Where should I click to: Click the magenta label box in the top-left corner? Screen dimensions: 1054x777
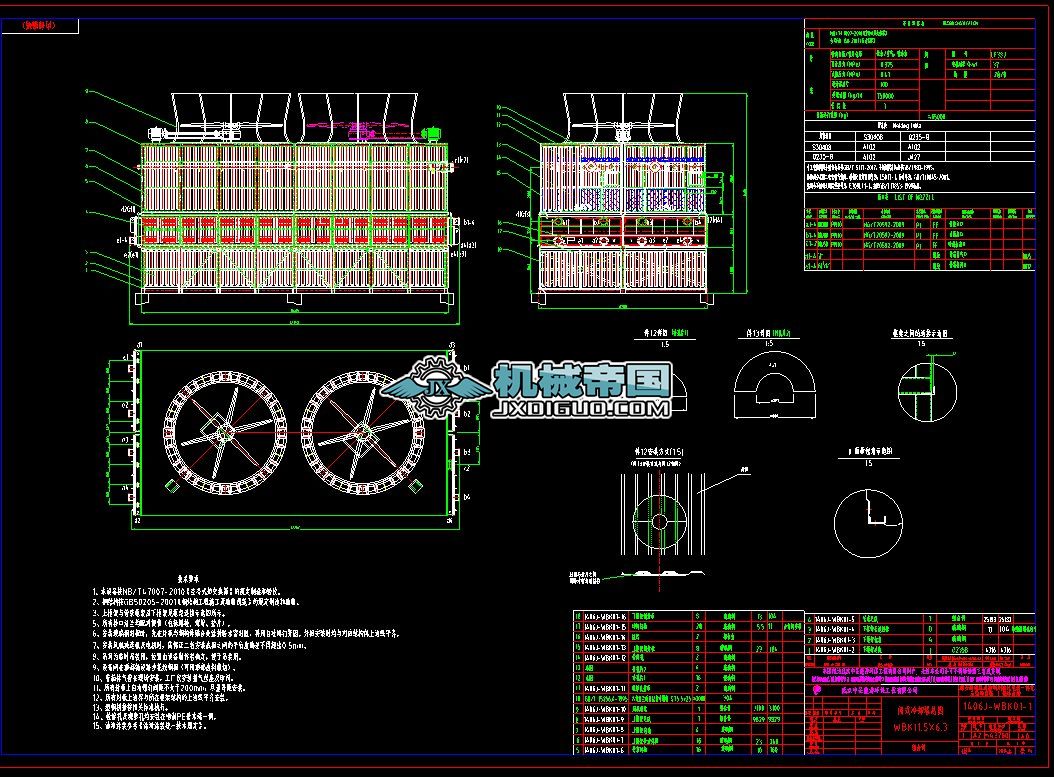pos(40,26)
